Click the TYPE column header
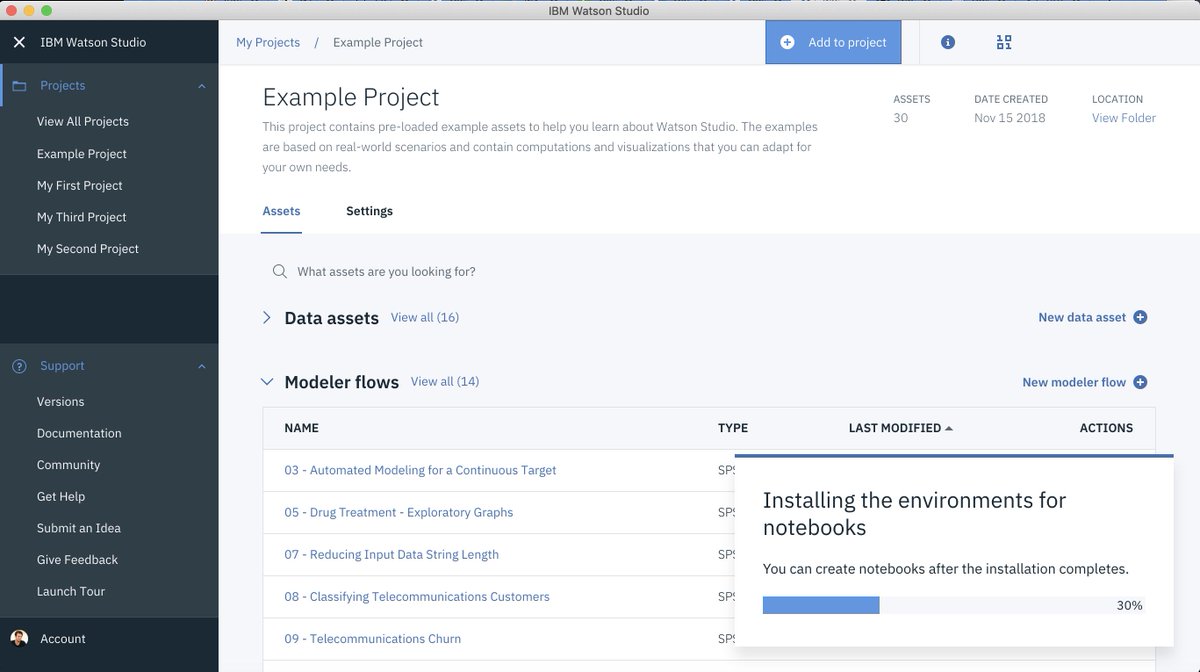Screen dimensions: 1200x672 coord(733,428)
